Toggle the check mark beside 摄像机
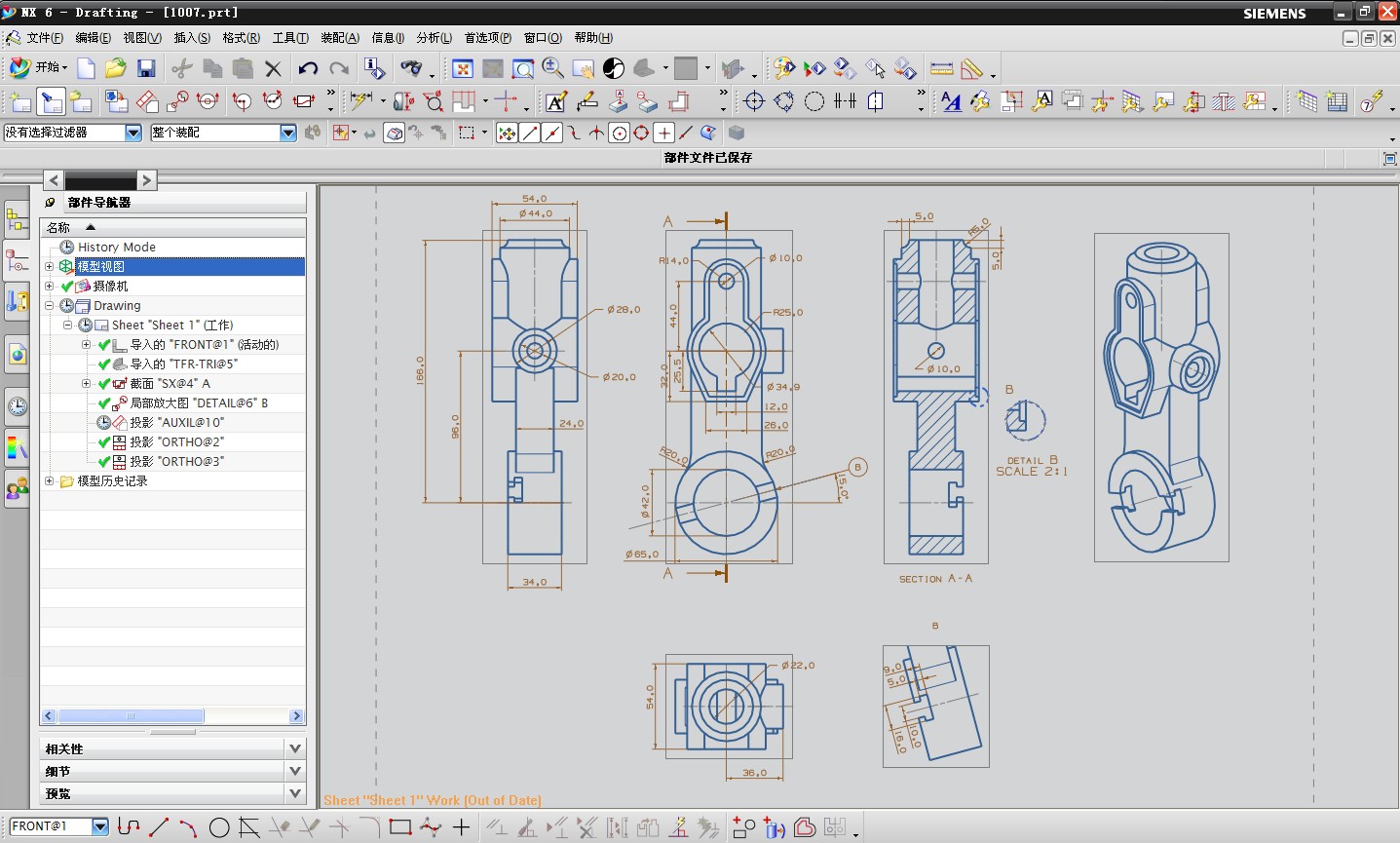 pos(67,287)
